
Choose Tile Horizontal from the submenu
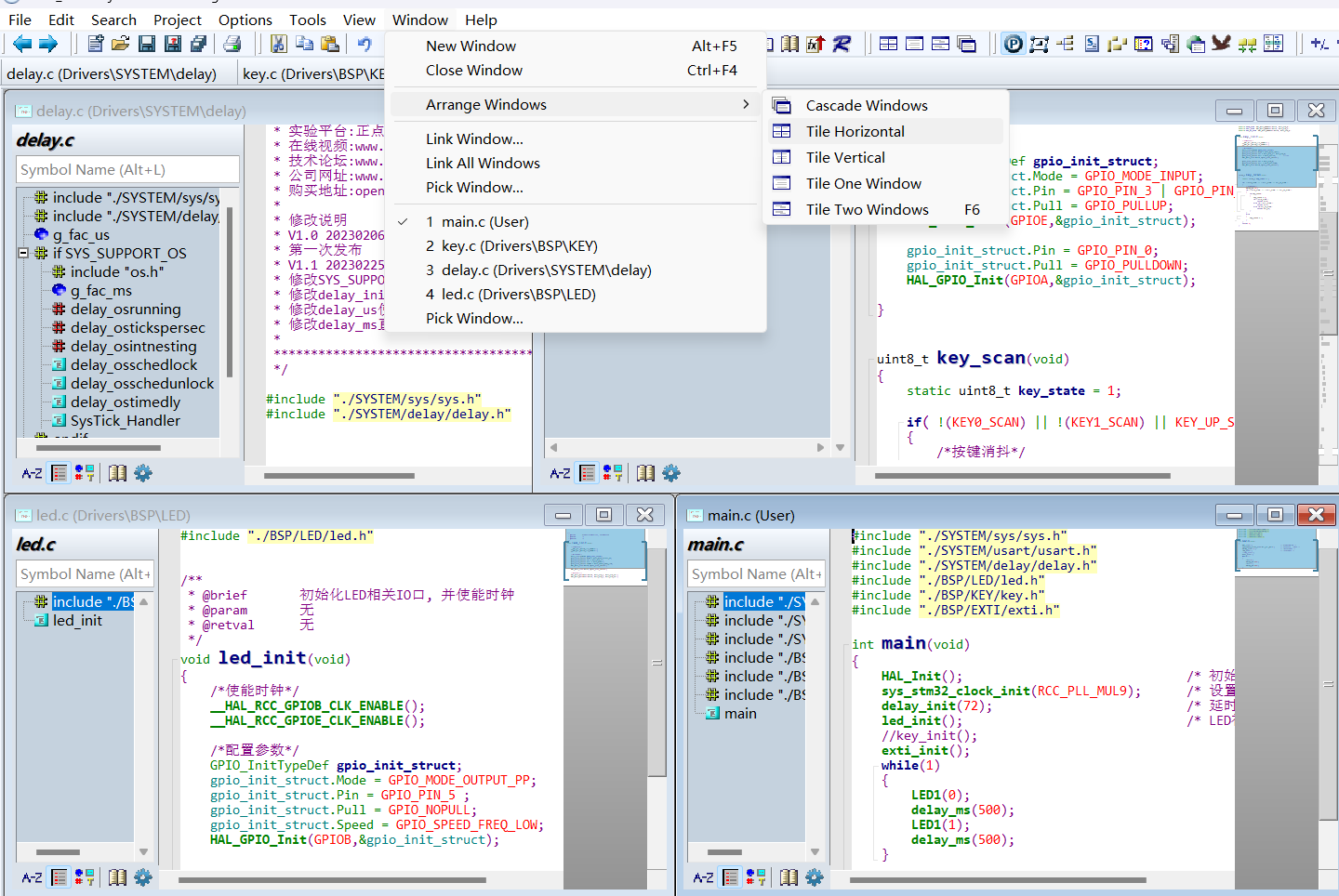click(x=855, y=131)
